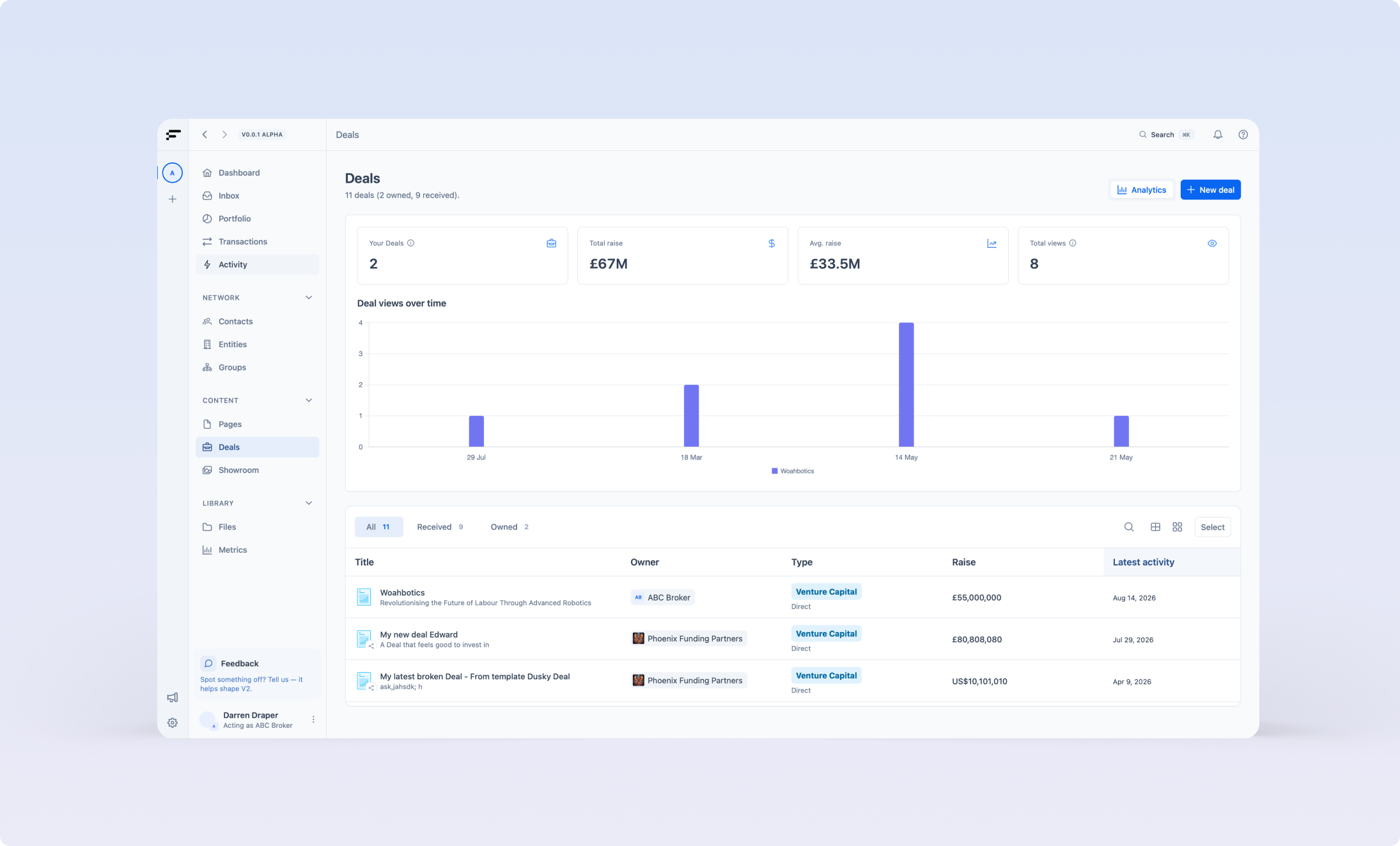1400x846 pixels.
Task: Click the New deal button
Action: point(1210,190)
